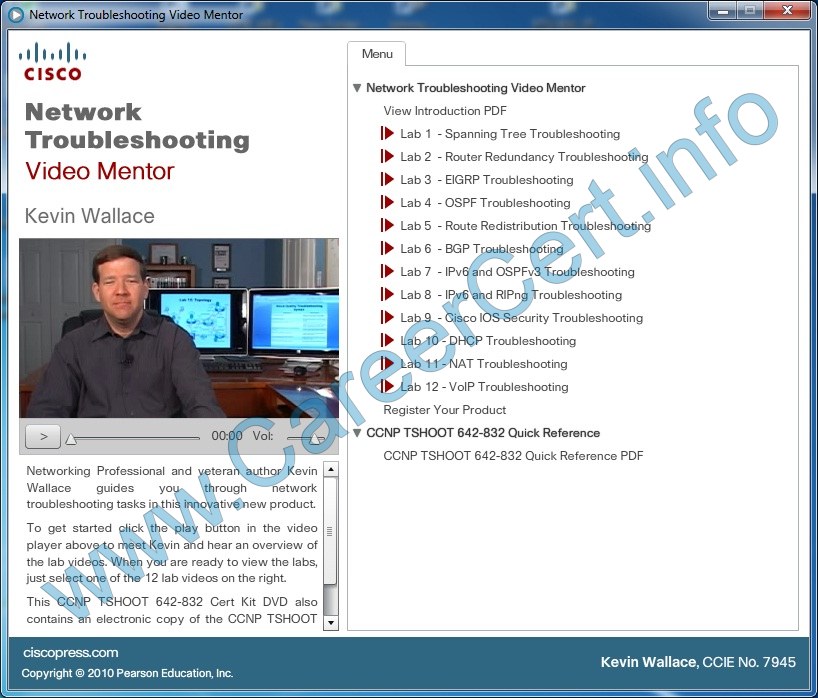Select the red arrow icon beside Lab 1

(387, 134)
